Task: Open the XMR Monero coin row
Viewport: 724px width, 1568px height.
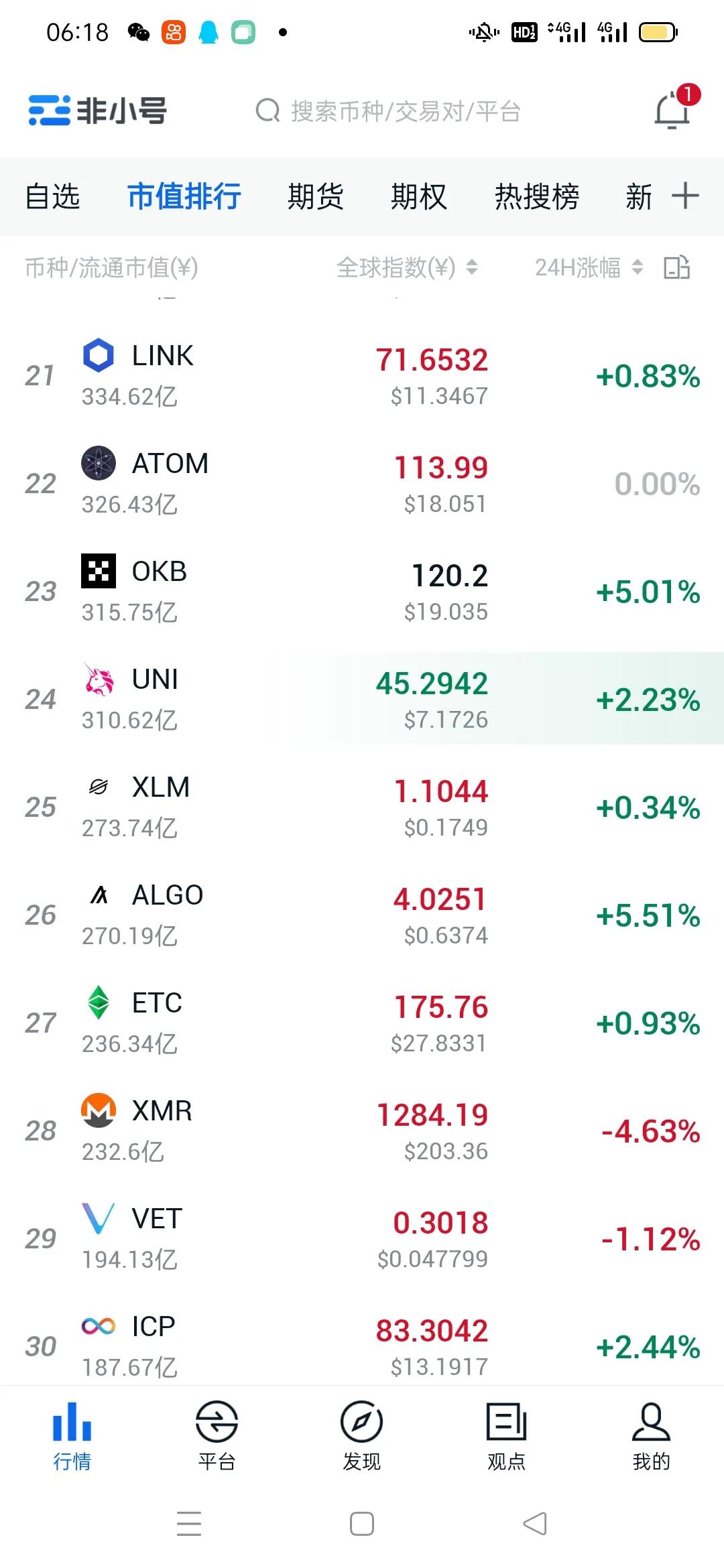Action: (362, 1130)
